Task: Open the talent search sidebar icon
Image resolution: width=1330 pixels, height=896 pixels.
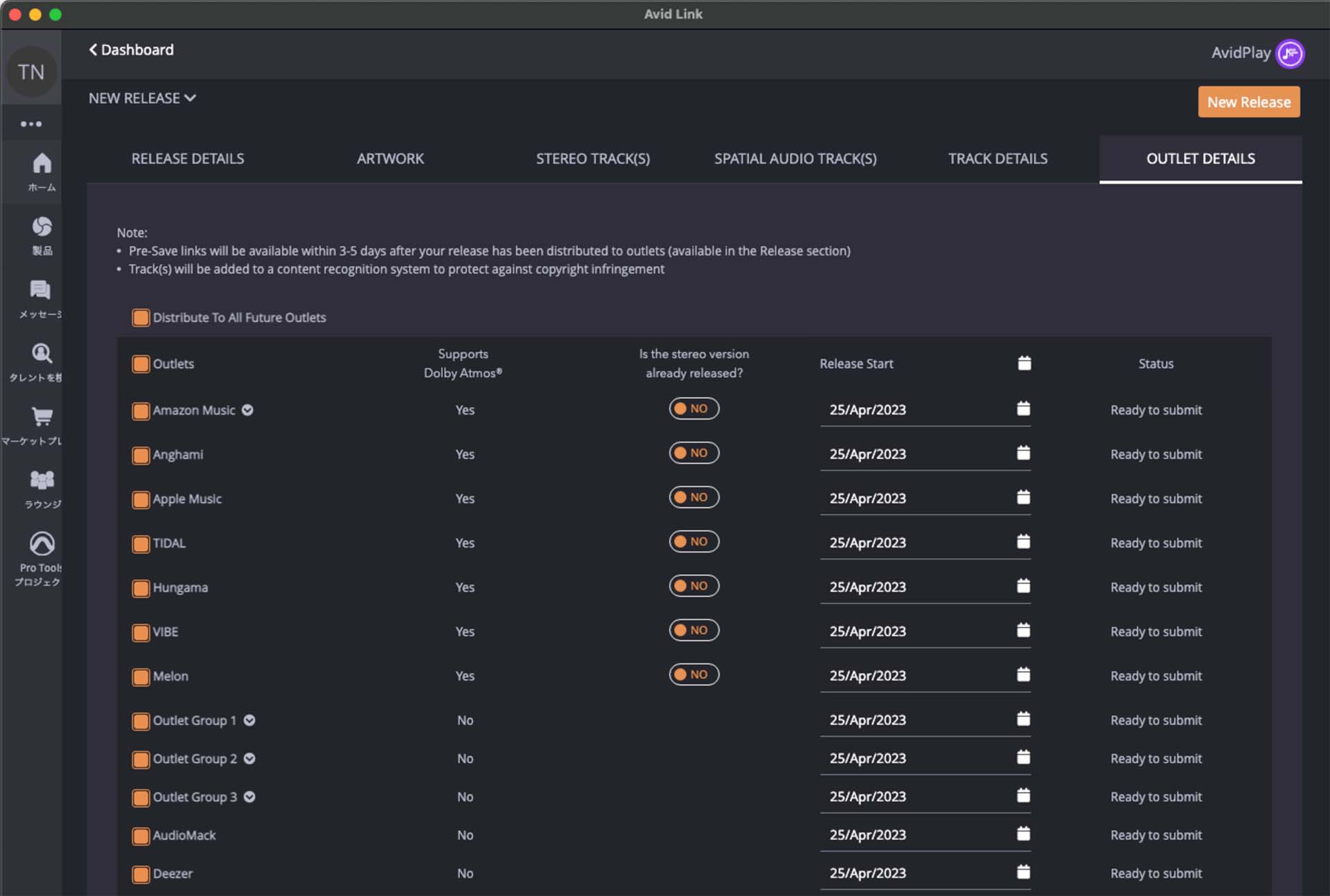Action: tap(42, 354)
